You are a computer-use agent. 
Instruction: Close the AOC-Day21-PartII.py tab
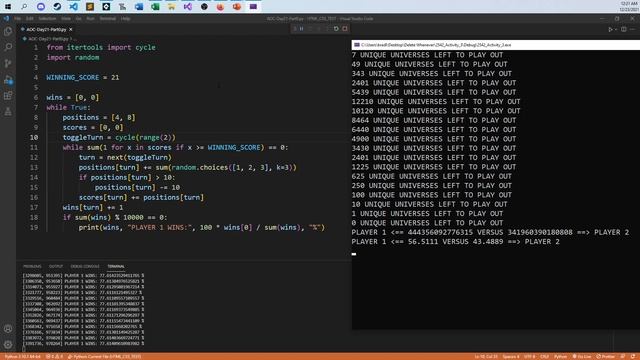point(71,29)
